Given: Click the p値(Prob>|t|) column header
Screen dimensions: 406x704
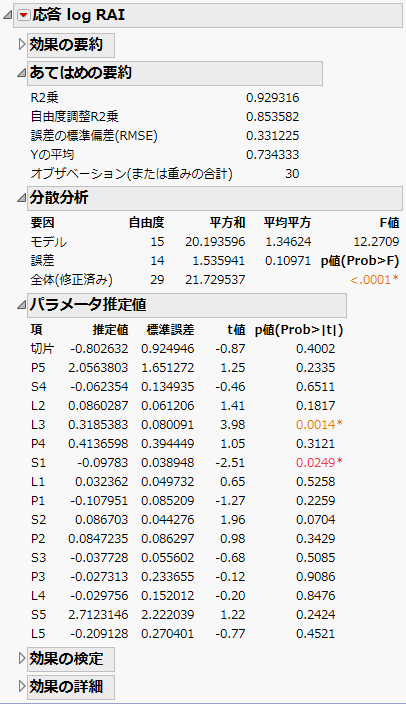Looking at the screenshot, I should (299, 330).
